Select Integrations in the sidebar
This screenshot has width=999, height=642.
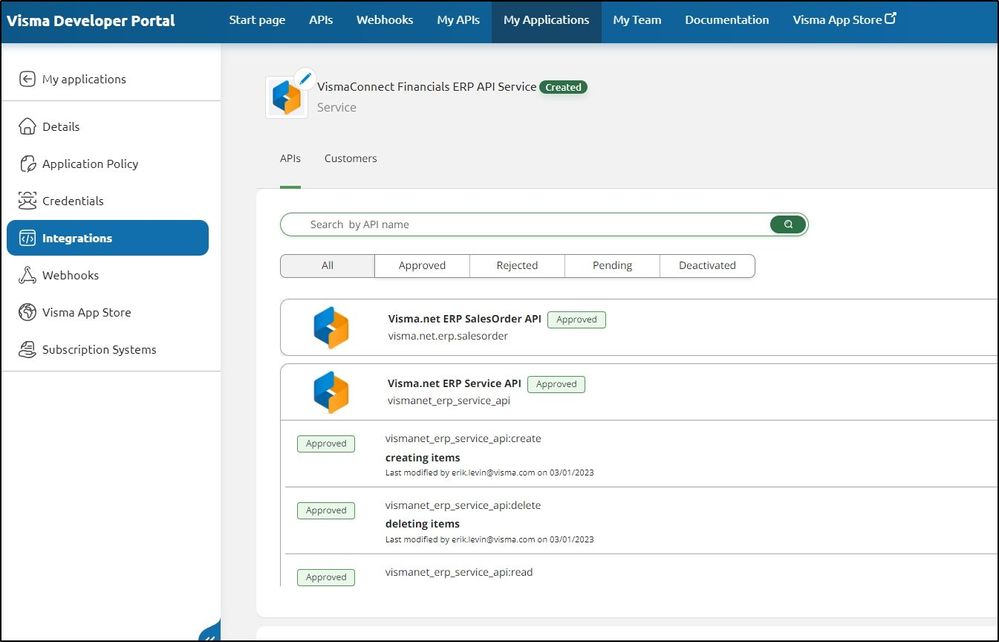(108, 238)
